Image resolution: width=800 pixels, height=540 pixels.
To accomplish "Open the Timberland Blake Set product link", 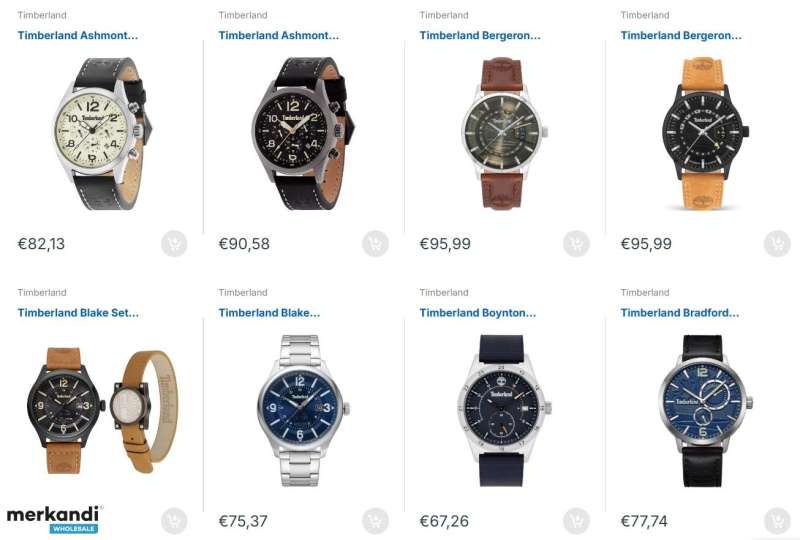I will coord(78,312).
